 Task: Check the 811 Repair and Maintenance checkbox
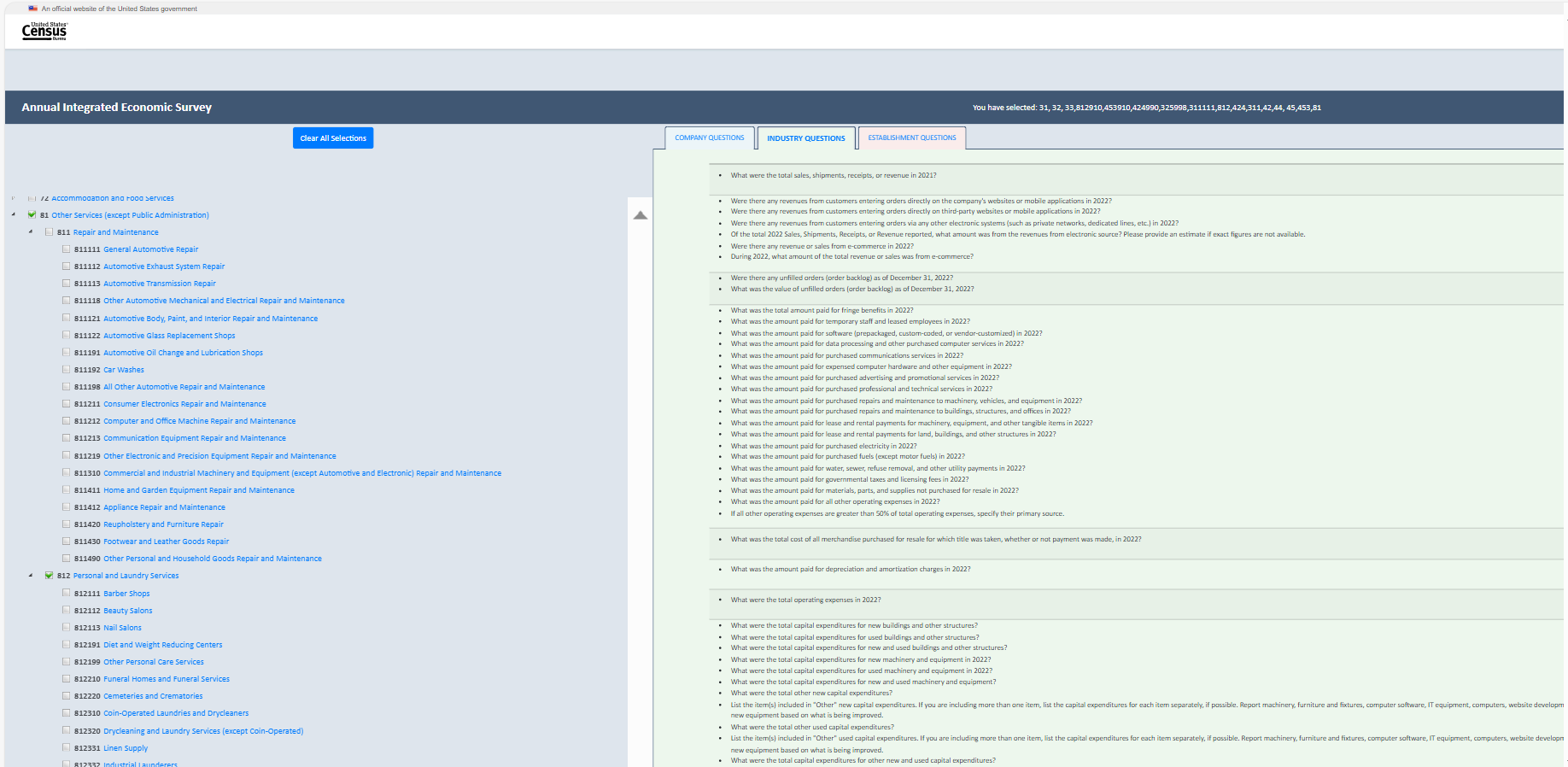[50, 232]
